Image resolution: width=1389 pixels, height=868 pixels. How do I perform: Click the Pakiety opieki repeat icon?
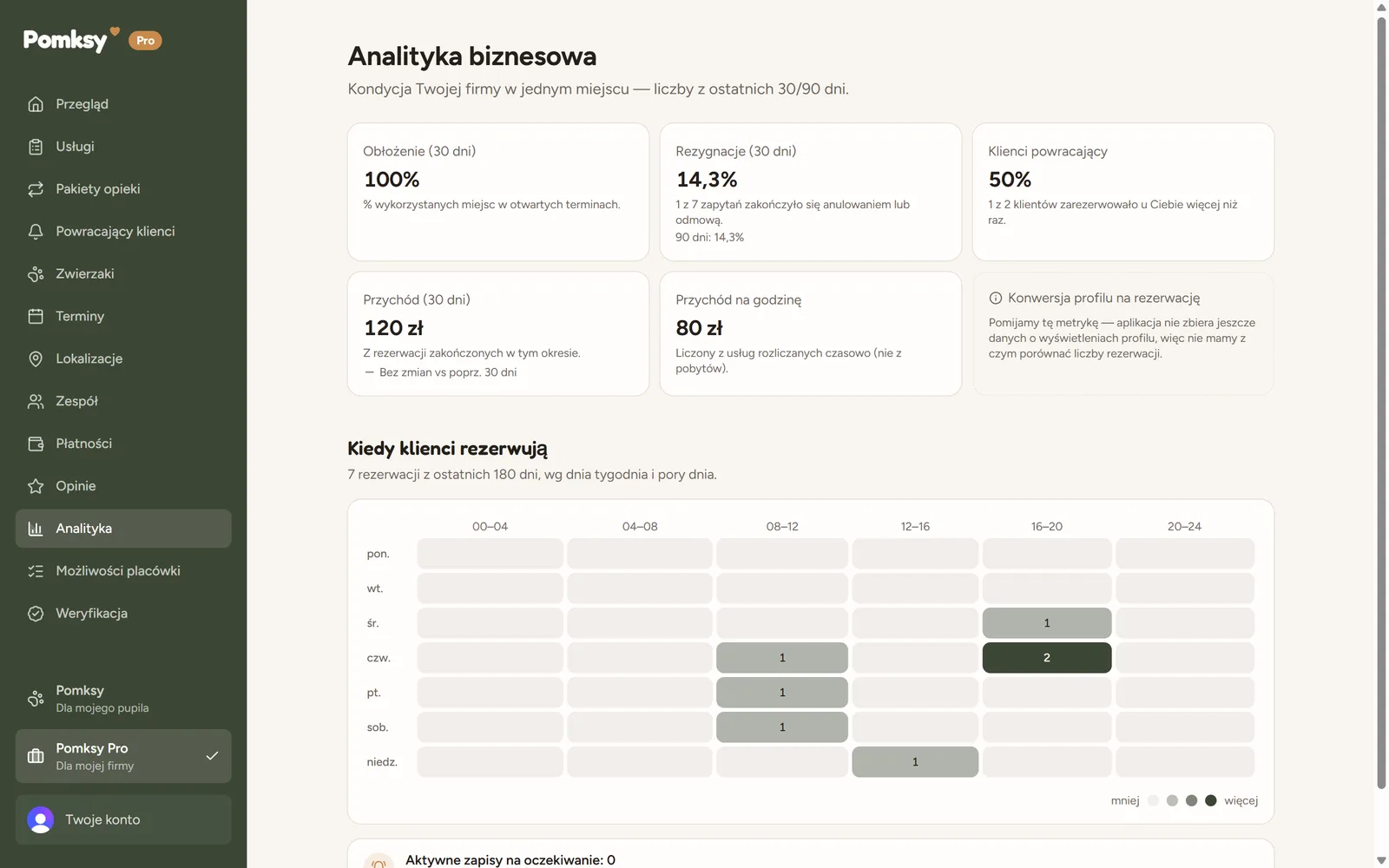pyautogui.click(x=36, y=189)
